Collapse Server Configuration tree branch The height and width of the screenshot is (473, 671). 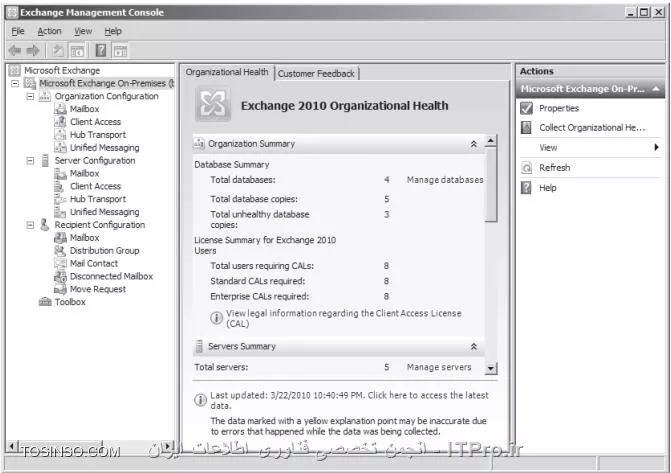point(30,161)
